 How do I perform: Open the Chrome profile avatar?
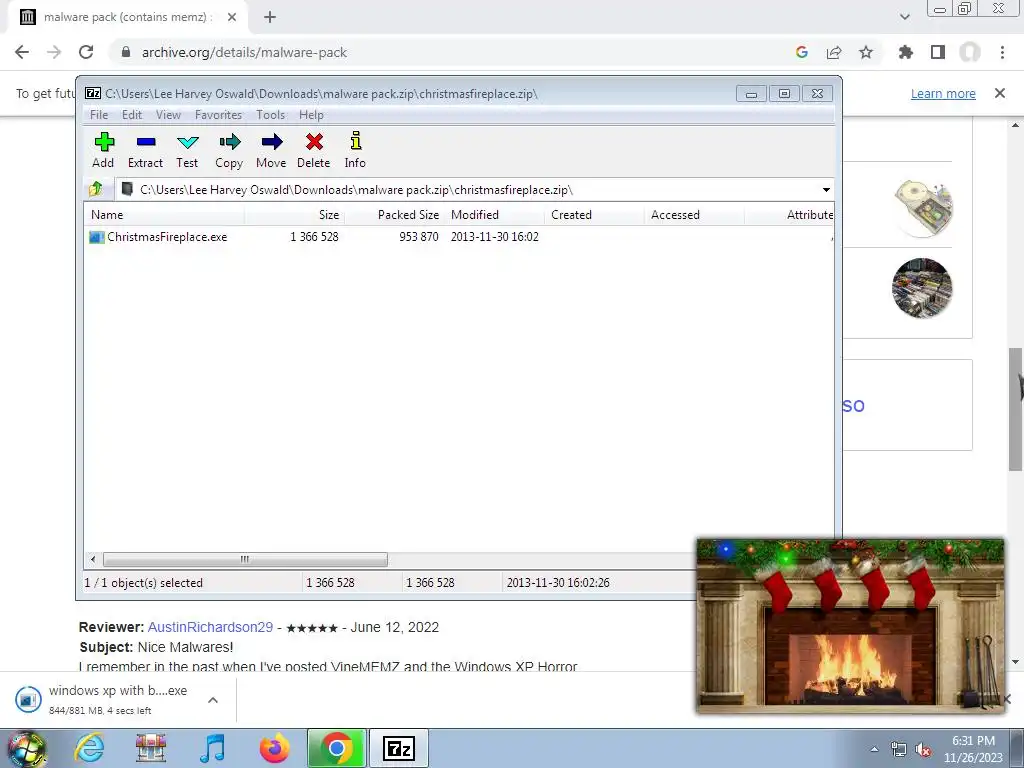[x=970, y=52]
